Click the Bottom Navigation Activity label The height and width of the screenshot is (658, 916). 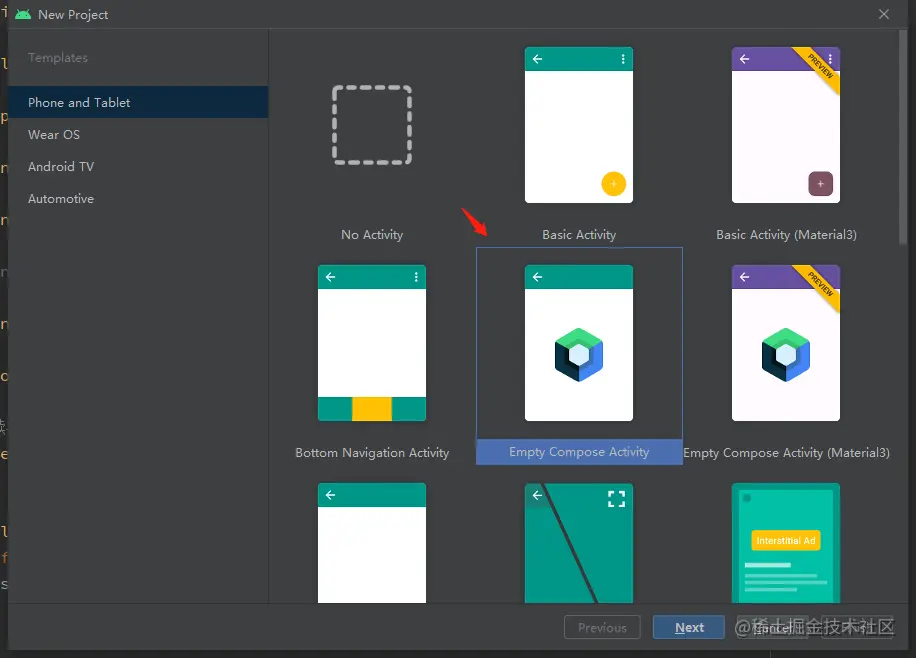[372, 453]
